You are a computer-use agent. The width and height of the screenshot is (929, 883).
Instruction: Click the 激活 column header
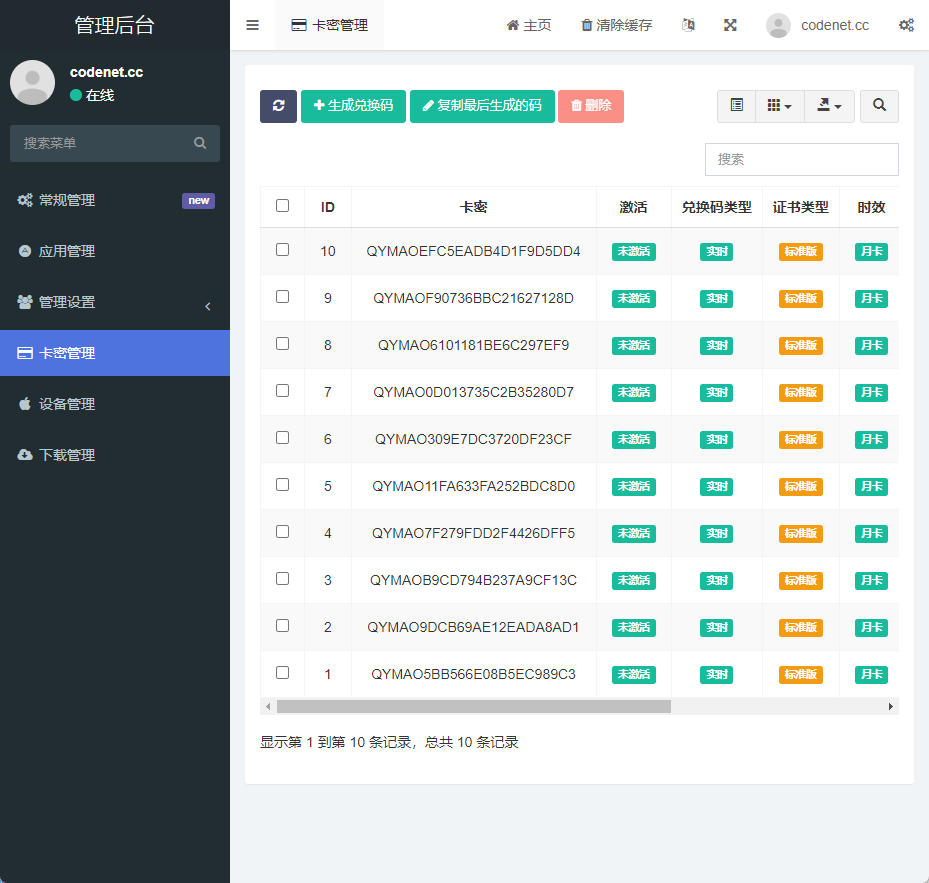[633, 207]
